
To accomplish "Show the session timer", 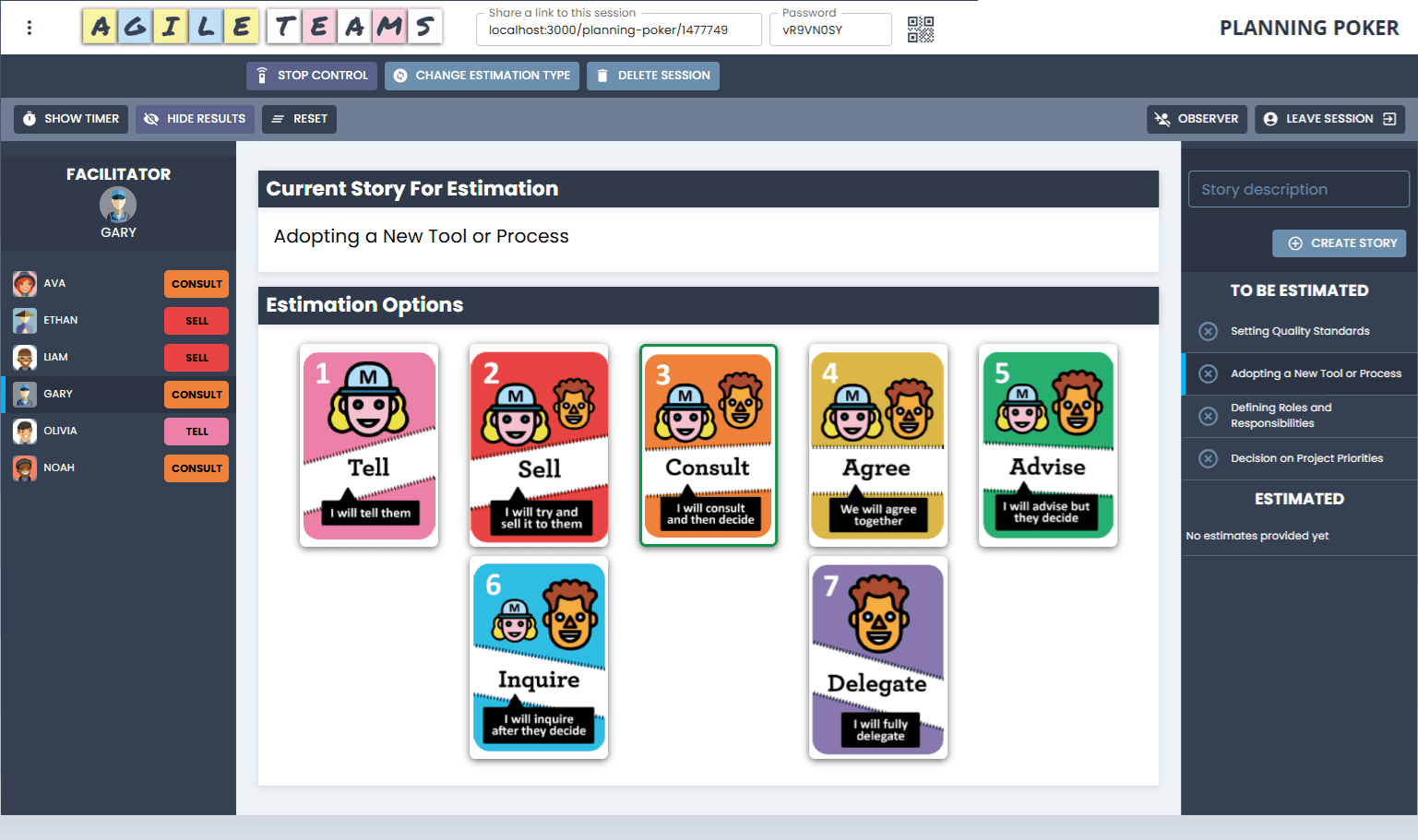I will [x=71, y=119].
